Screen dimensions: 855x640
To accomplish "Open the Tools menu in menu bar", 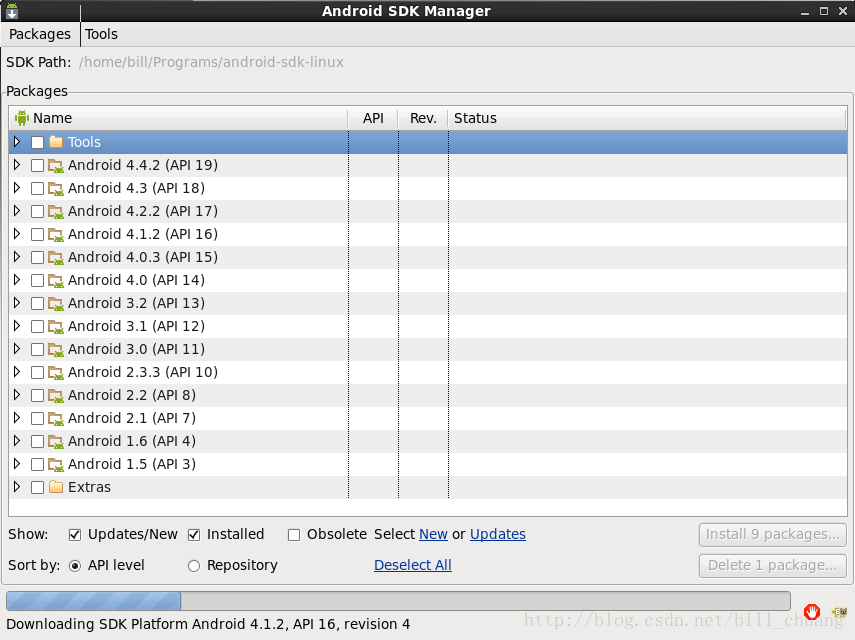I will 101,34.
